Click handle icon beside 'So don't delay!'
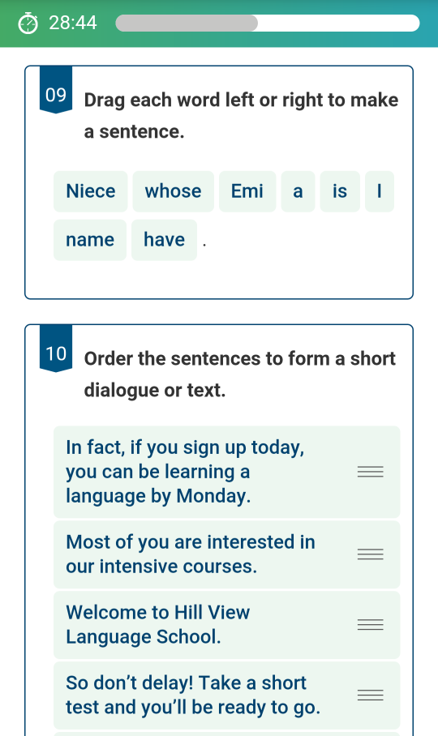The width and height of the screenshot is (438, 736). pos(370,695)
